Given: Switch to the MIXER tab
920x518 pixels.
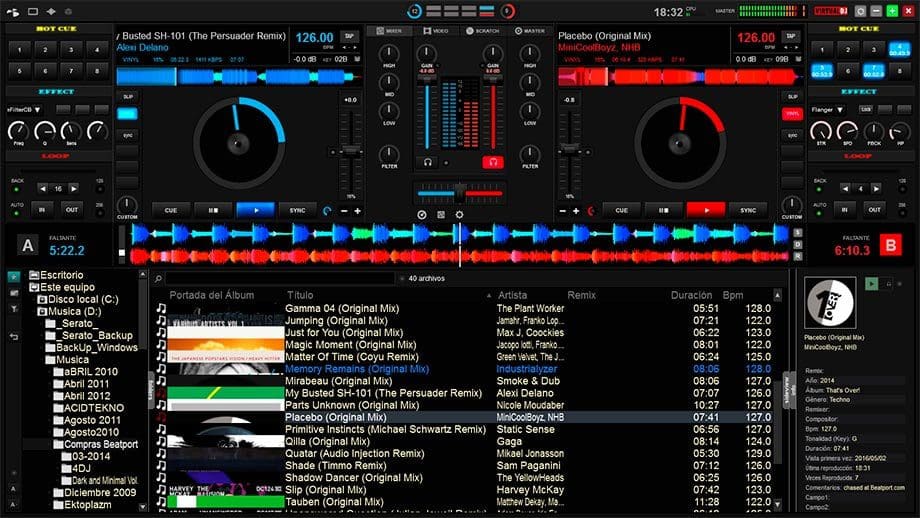Looking at the screenshot, I should [x=389, y=31].
